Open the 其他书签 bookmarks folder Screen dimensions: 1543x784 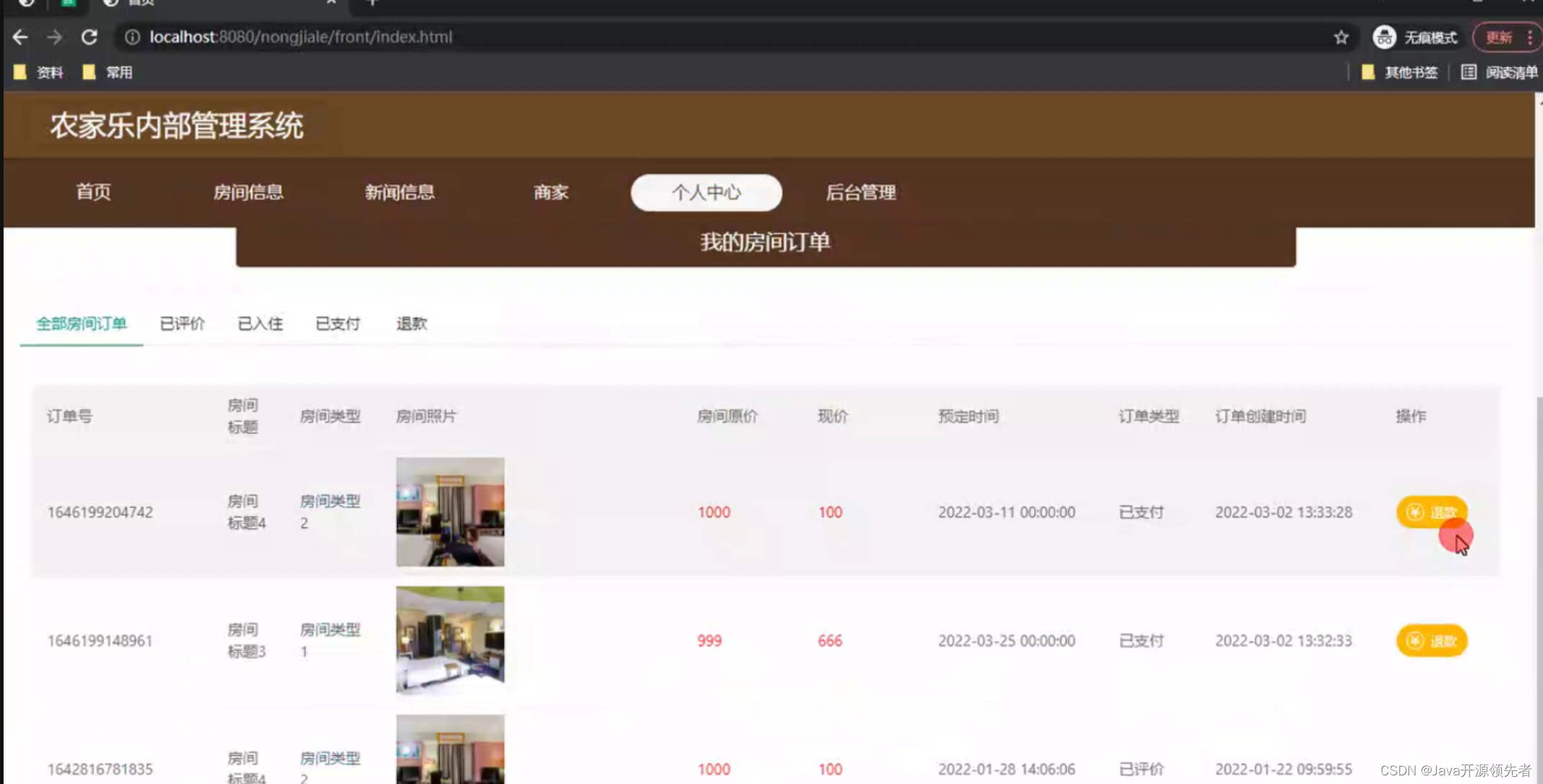click(x=1400, y=72)
